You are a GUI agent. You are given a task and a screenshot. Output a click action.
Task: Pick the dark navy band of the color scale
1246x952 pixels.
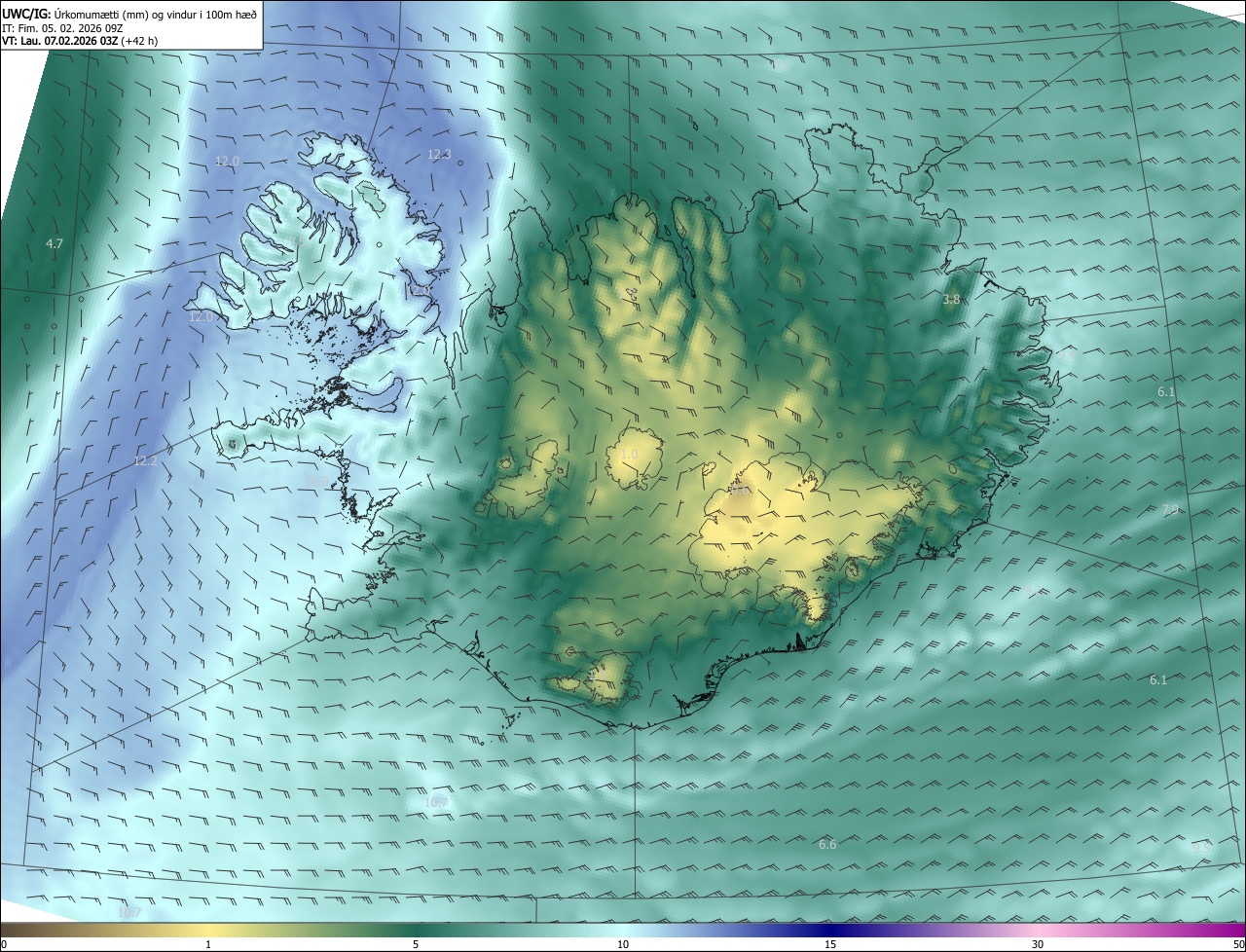830,930
